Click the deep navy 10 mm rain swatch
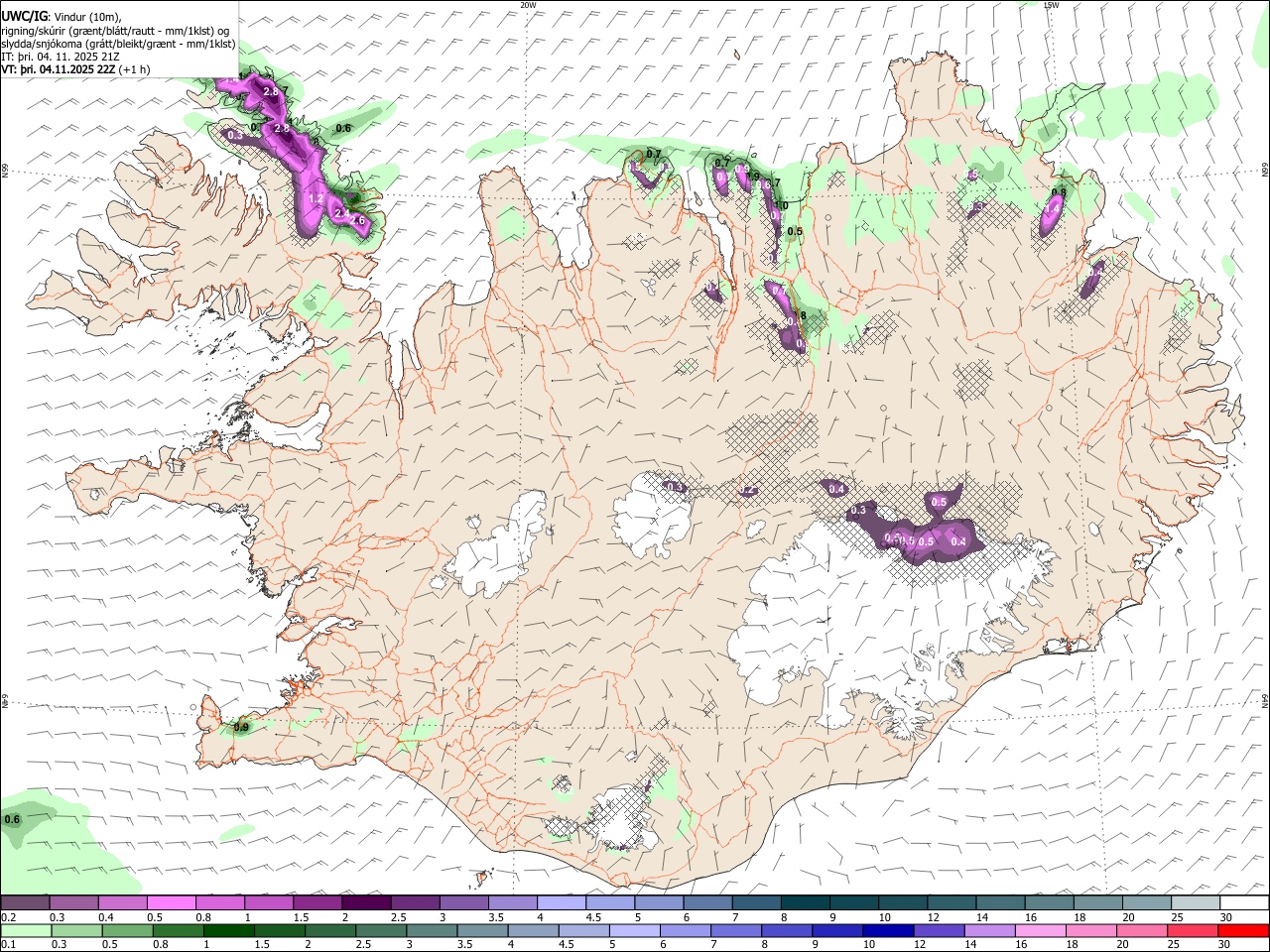Image resolution: width=1270 pixels, height=952 pixels. (x=886, y=930)
